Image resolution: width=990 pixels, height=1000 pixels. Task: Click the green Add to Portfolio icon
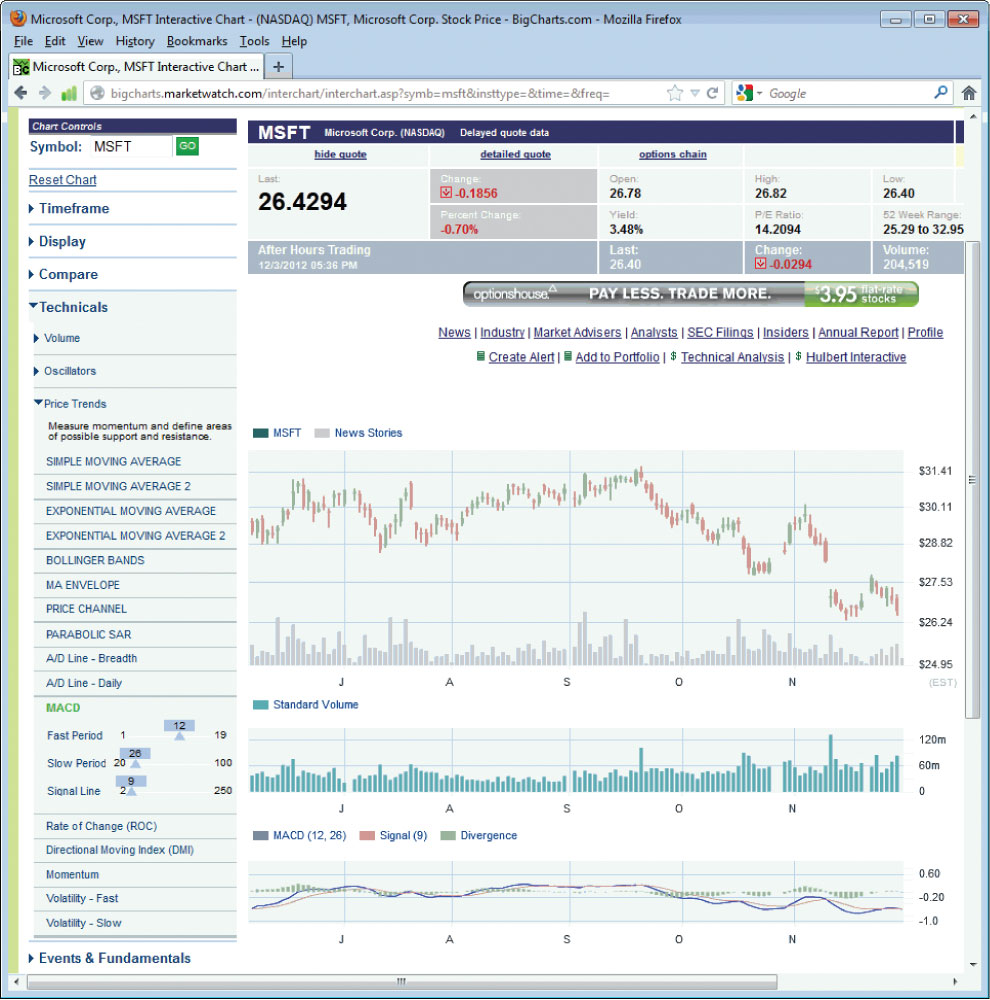click(568, 356)
